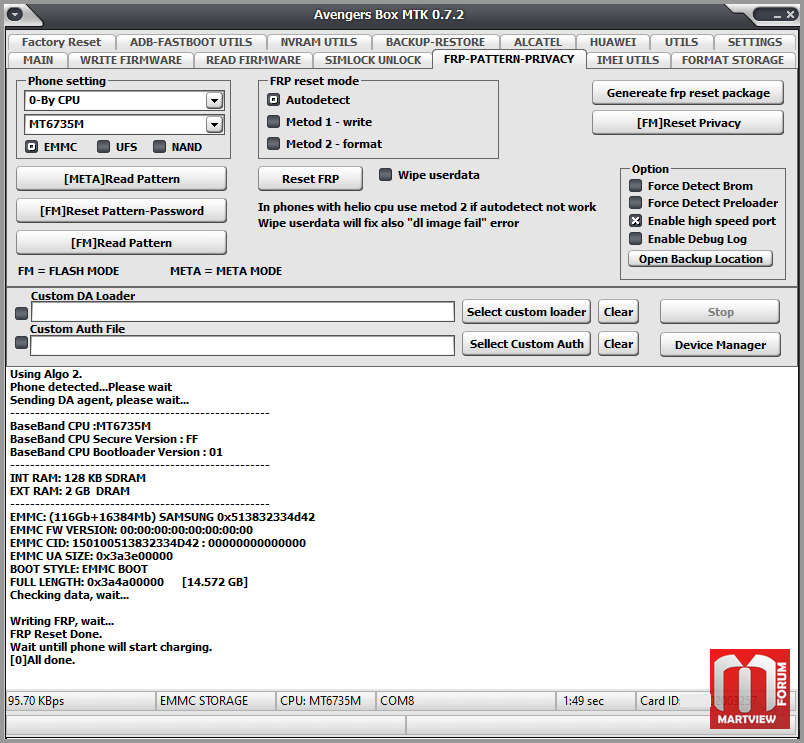The height and width of the screenshot is (743, 804).
Task: Click [FM]Reset Pattern-Password button
Action: [x=122, y=211]
